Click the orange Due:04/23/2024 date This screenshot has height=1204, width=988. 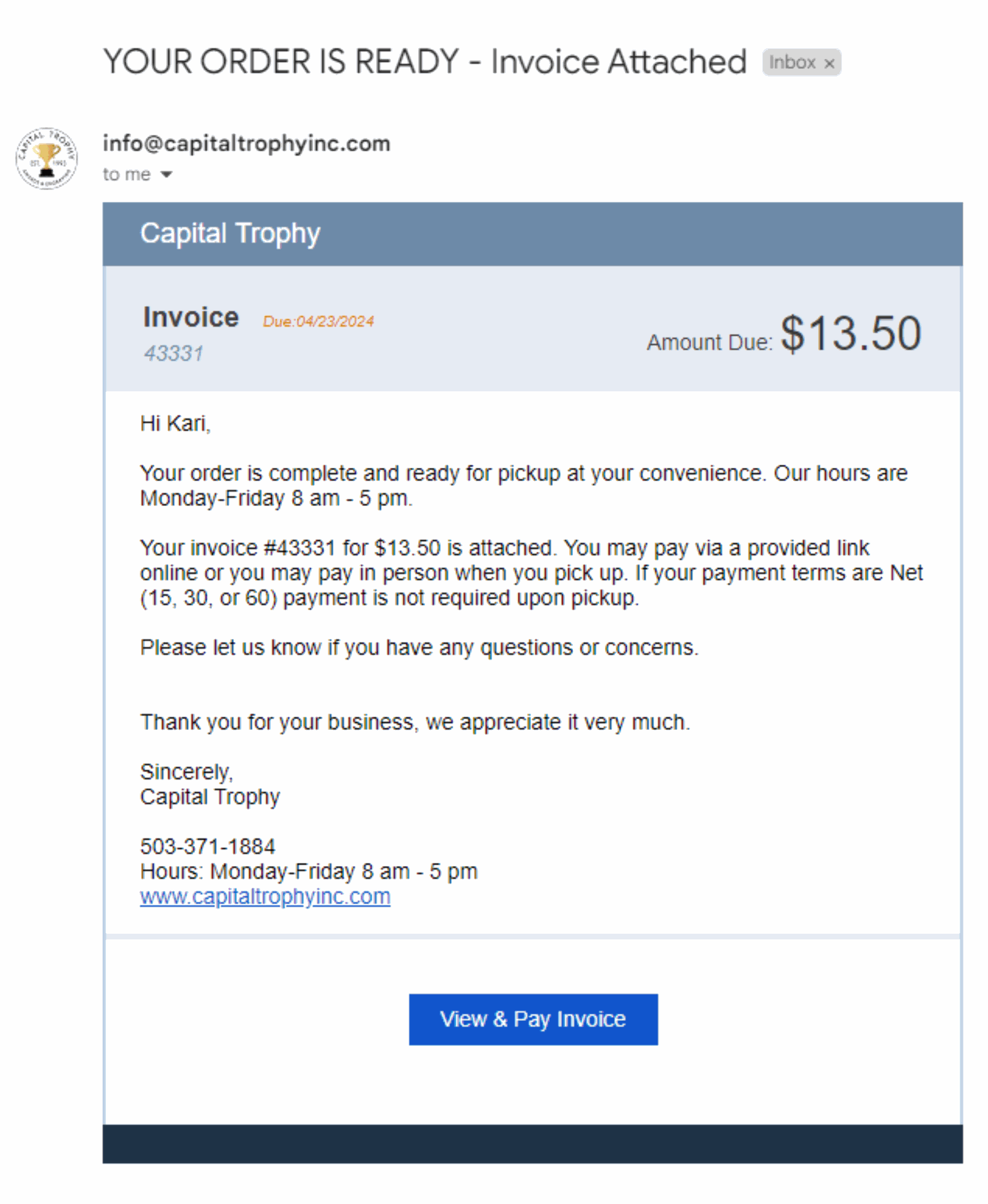click(x=318, y=322)
